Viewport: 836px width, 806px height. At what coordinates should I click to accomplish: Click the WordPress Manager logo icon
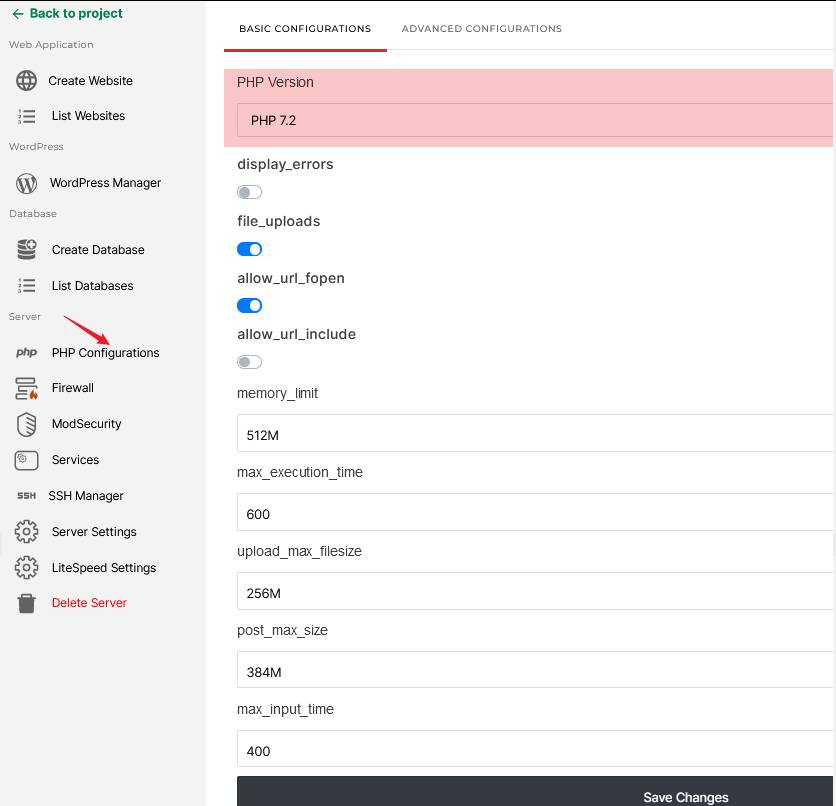click(x=26, y=183)
